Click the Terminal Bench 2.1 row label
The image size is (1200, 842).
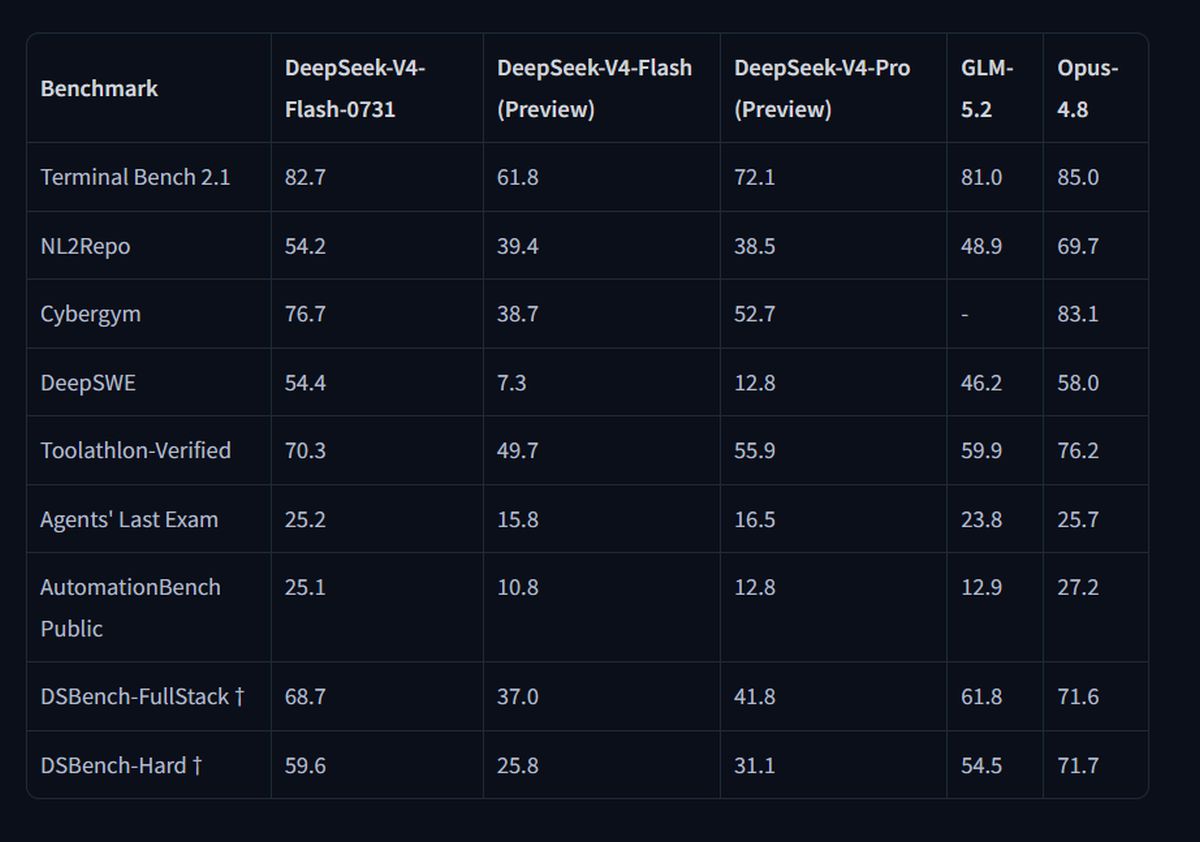click(135, 177)
